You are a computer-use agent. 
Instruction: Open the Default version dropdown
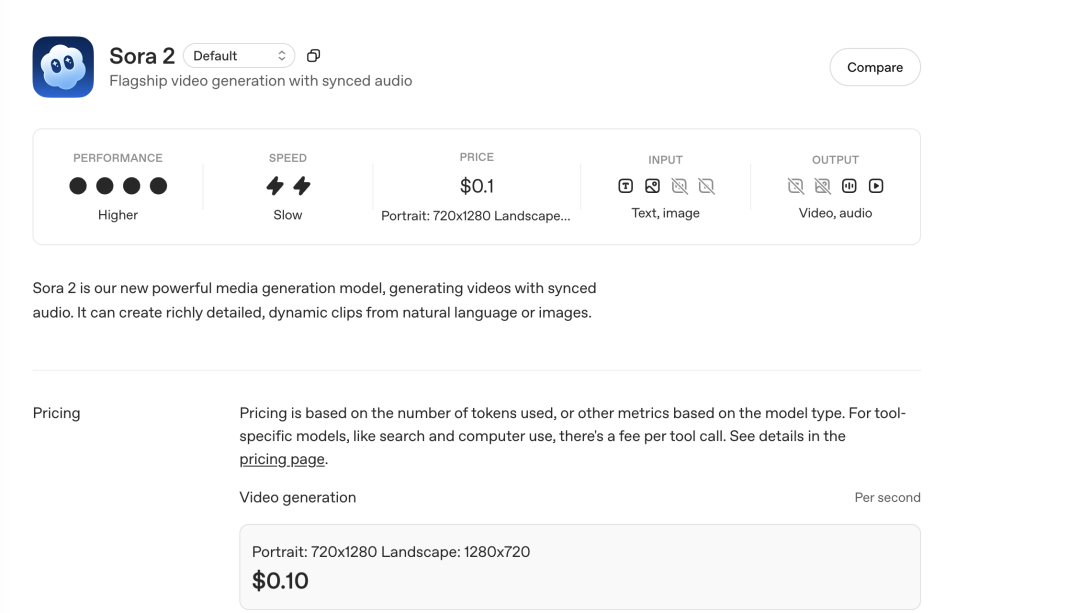point(239,56)
